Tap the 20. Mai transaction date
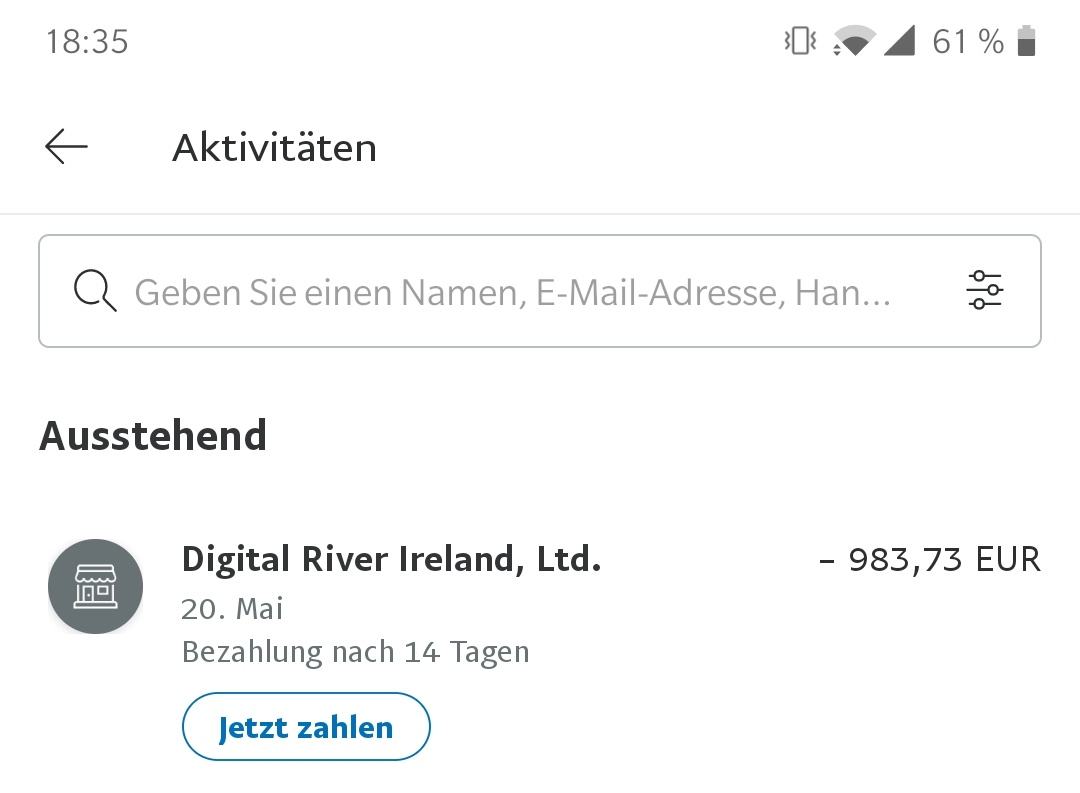The width and height of the screenshot is (1080, 793). [x=232, y=609]
